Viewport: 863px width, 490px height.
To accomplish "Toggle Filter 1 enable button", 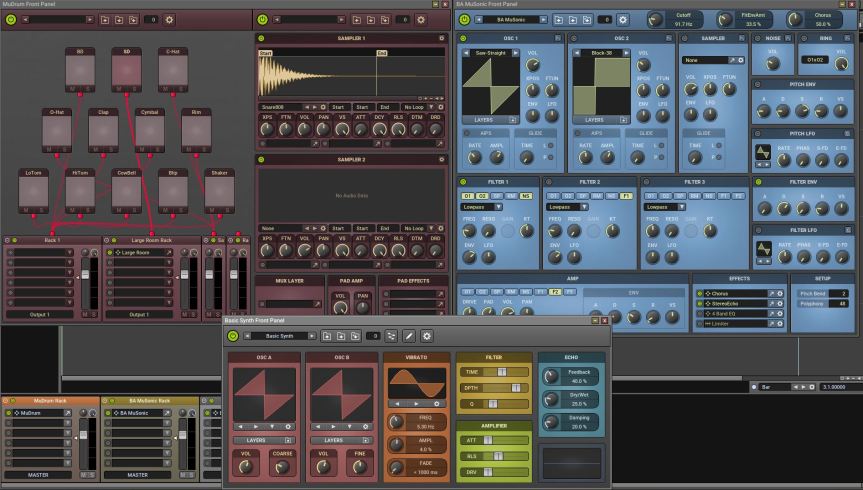I will click(x=463, y=182).
